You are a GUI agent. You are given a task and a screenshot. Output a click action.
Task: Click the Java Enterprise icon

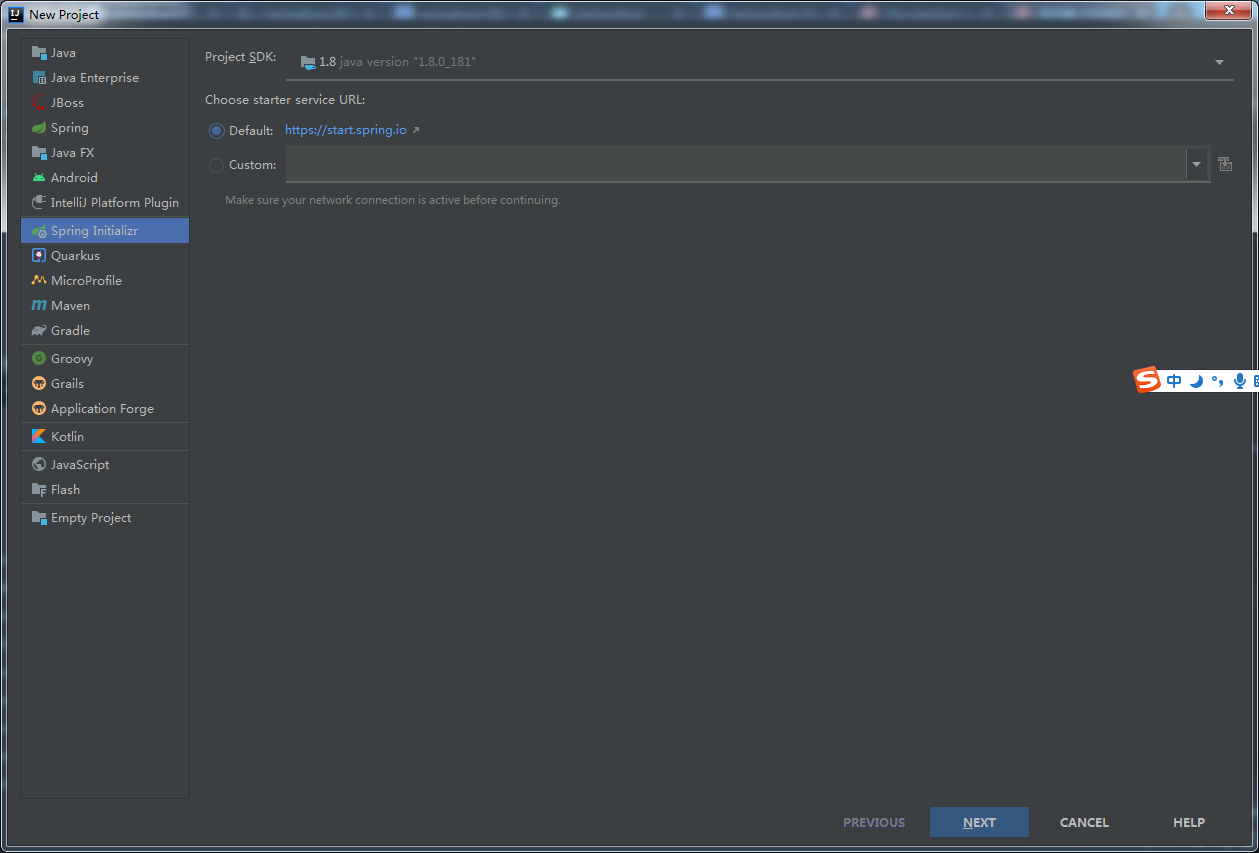tap(39, 78)
